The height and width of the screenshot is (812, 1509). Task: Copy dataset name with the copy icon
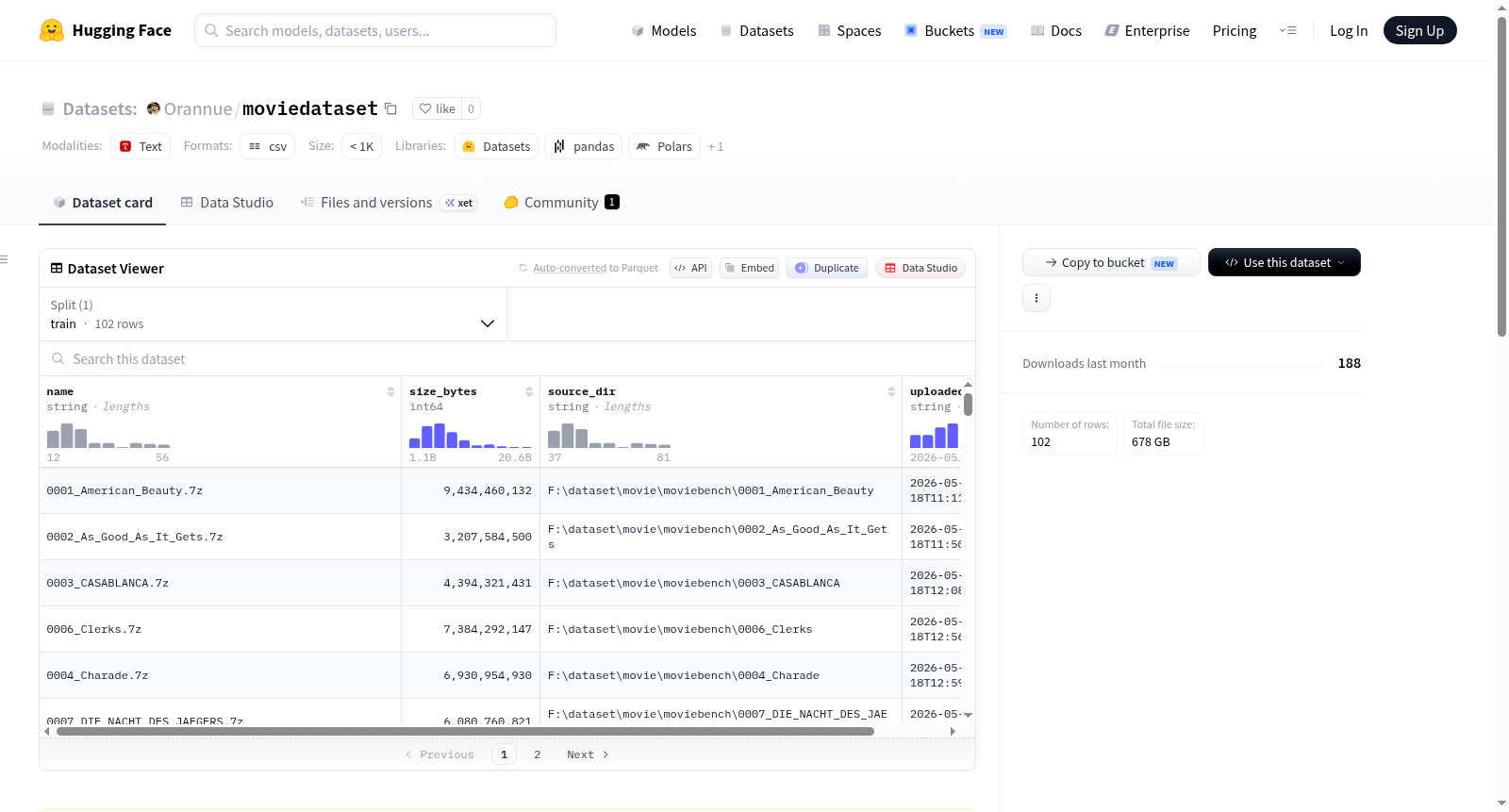[x=390, y=108]
